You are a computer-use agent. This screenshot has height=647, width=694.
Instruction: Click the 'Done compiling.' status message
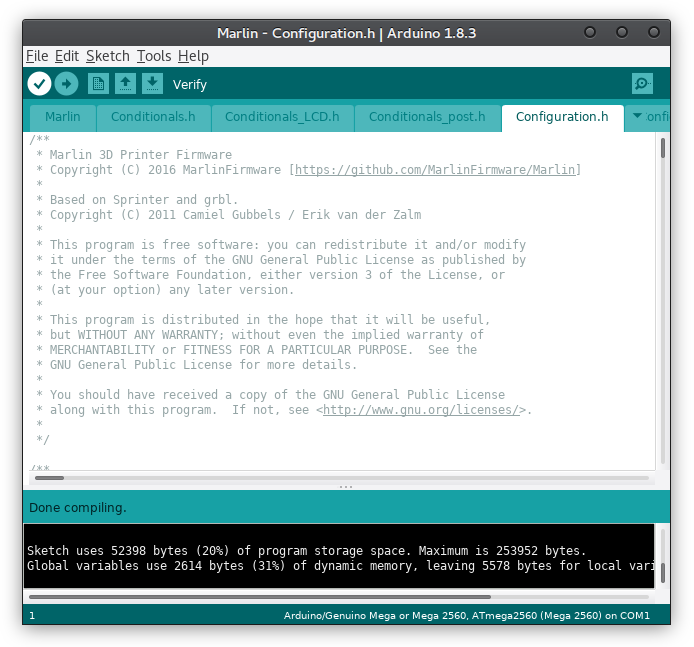[x=78, y=508]
